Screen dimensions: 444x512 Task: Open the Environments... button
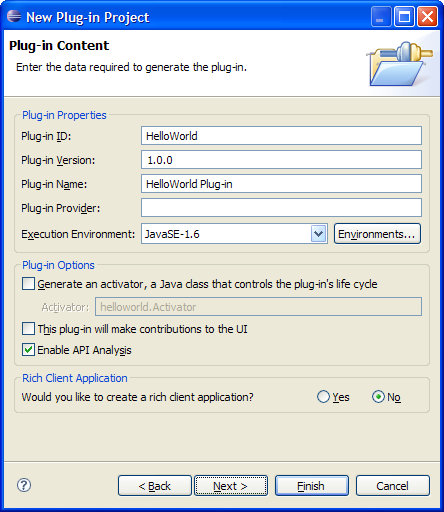coord(377,234)
